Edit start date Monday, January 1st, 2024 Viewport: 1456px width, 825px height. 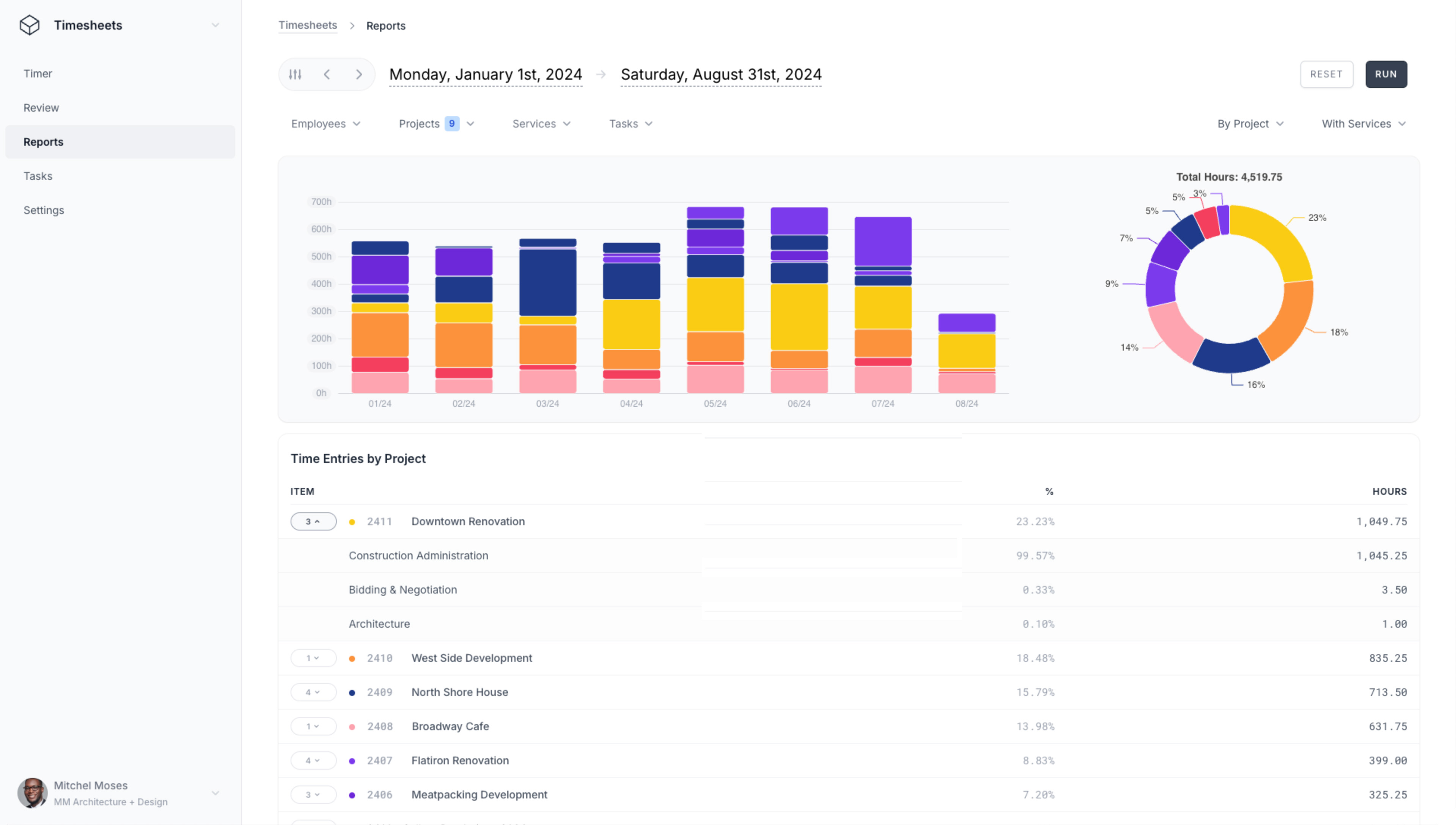pyautogui.click(x=486, y=74)
